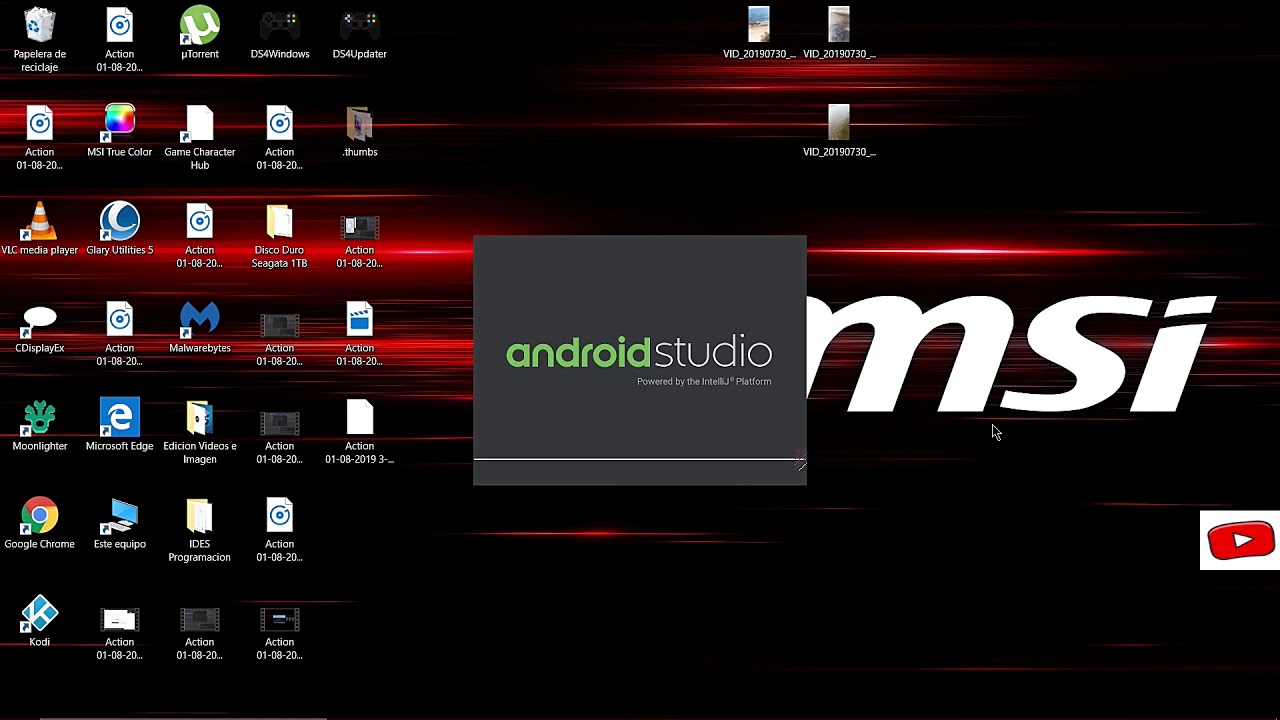1280x720 pixels.
Task: Launch the Kodi desktop shortcut
Action: click(x=40, y=613)
